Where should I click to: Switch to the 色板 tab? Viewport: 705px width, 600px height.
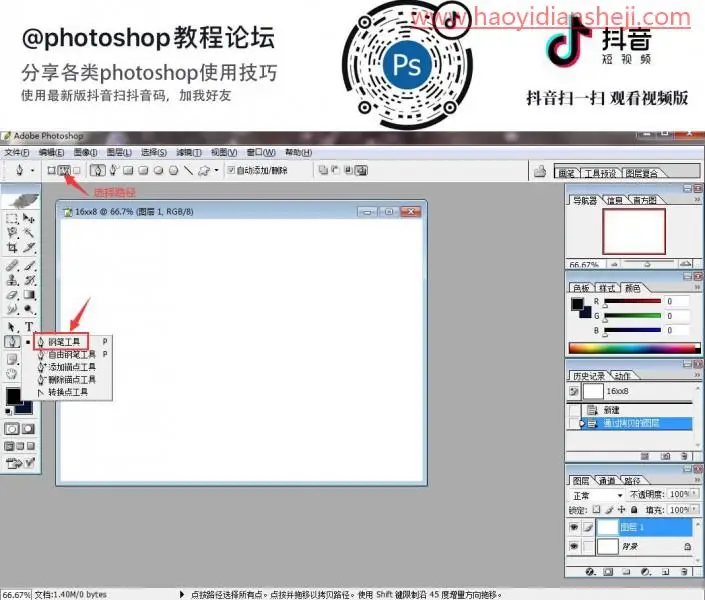coord(581,288)
